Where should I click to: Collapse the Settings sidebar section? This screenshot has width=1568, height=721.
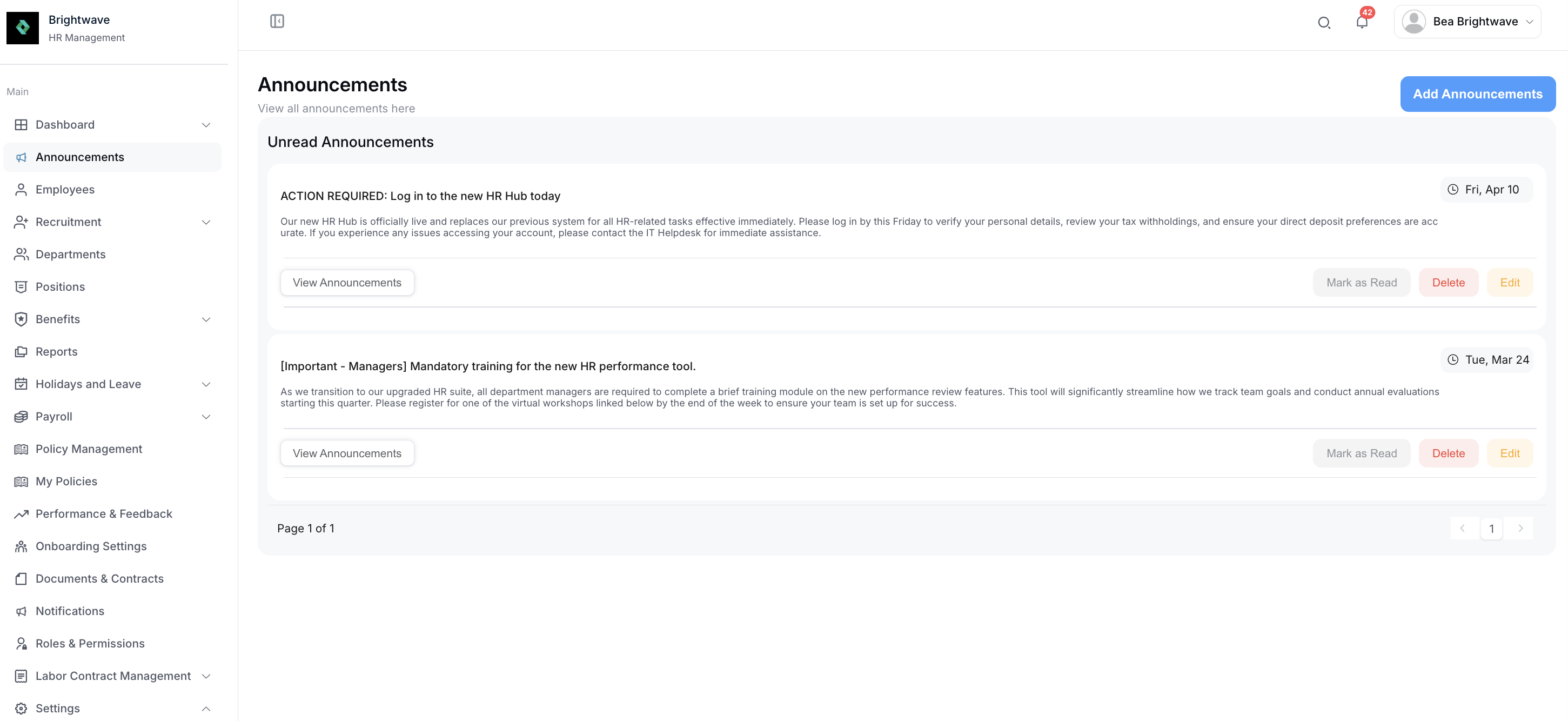point(206,708)
